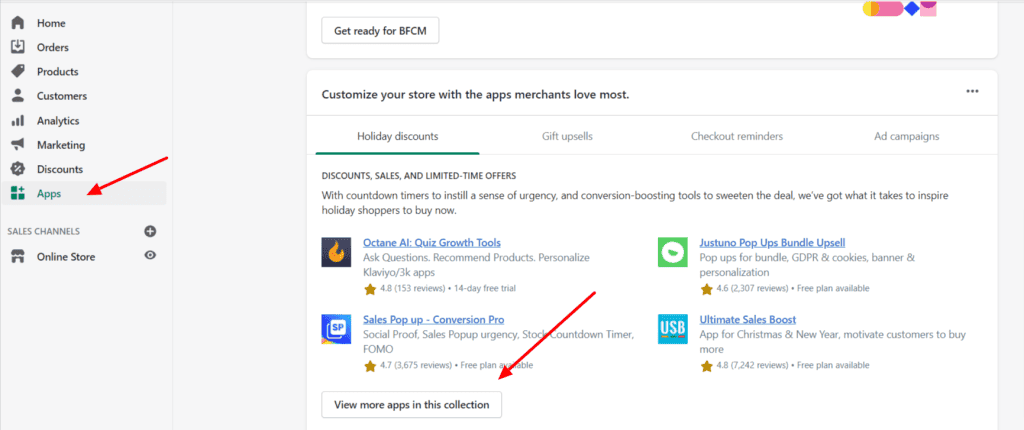
Task: Click the Discounts badge icon
Action: point(18,169)
